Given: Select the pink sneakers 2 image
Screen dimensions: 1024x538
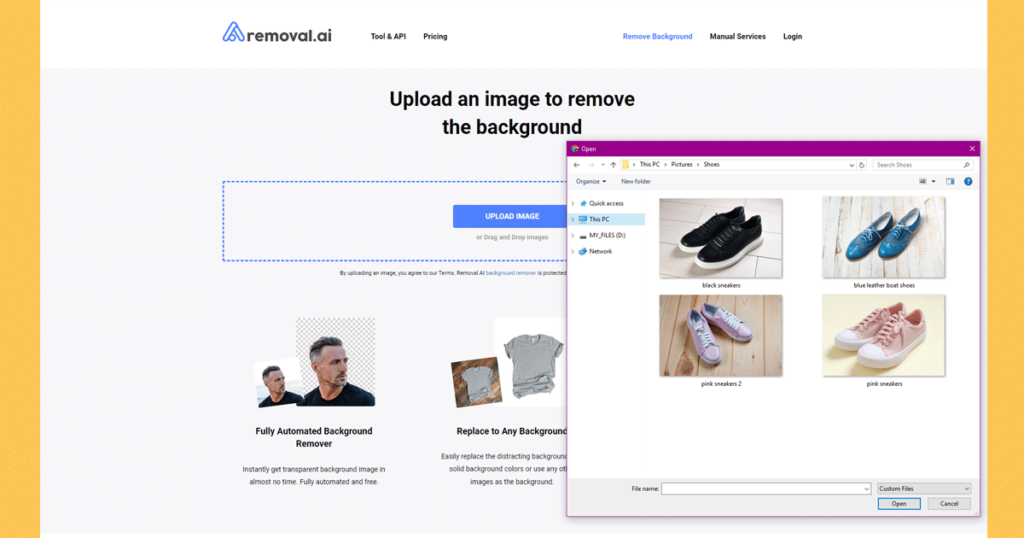Looking at the screenshot, I should click(x=721, y=336).
